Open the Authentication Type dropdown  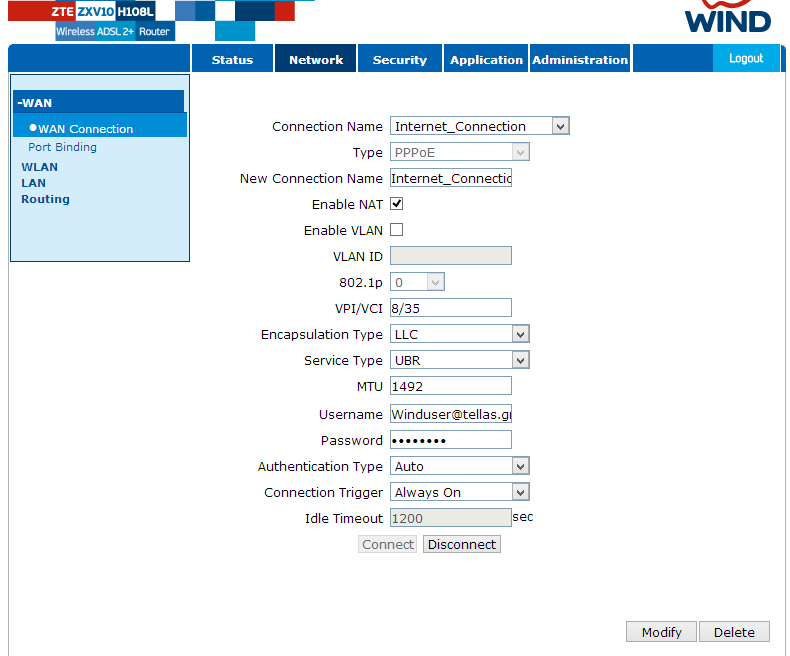pos(459,466)
